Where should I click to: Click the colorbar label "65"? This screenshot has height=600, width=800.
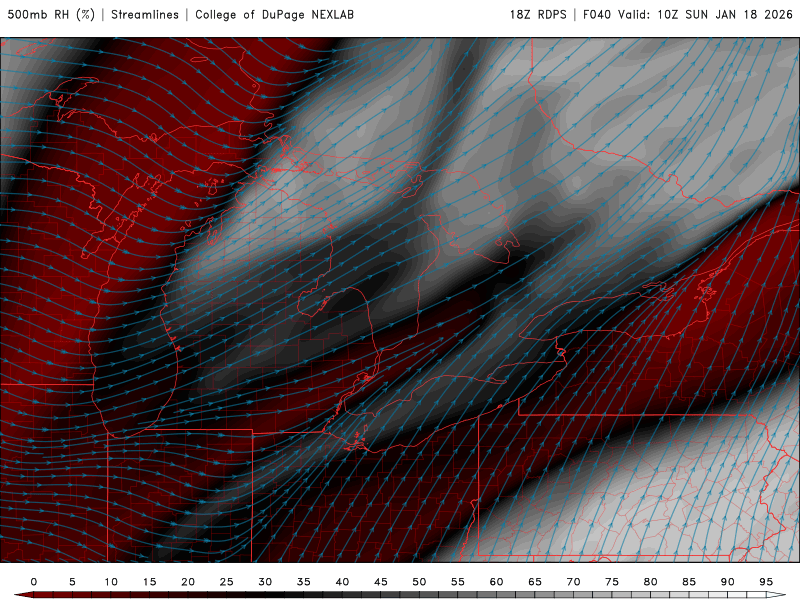535,582
